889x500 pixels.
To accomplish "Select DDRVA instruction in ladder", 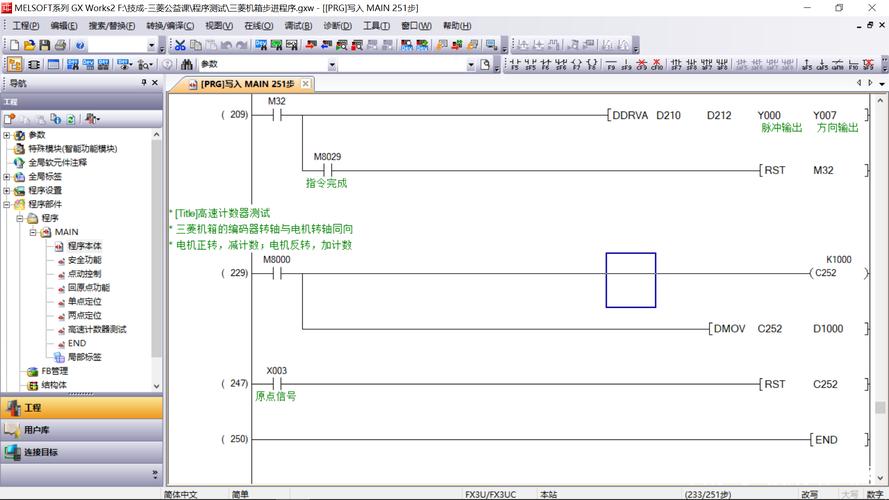I will 630,115.
